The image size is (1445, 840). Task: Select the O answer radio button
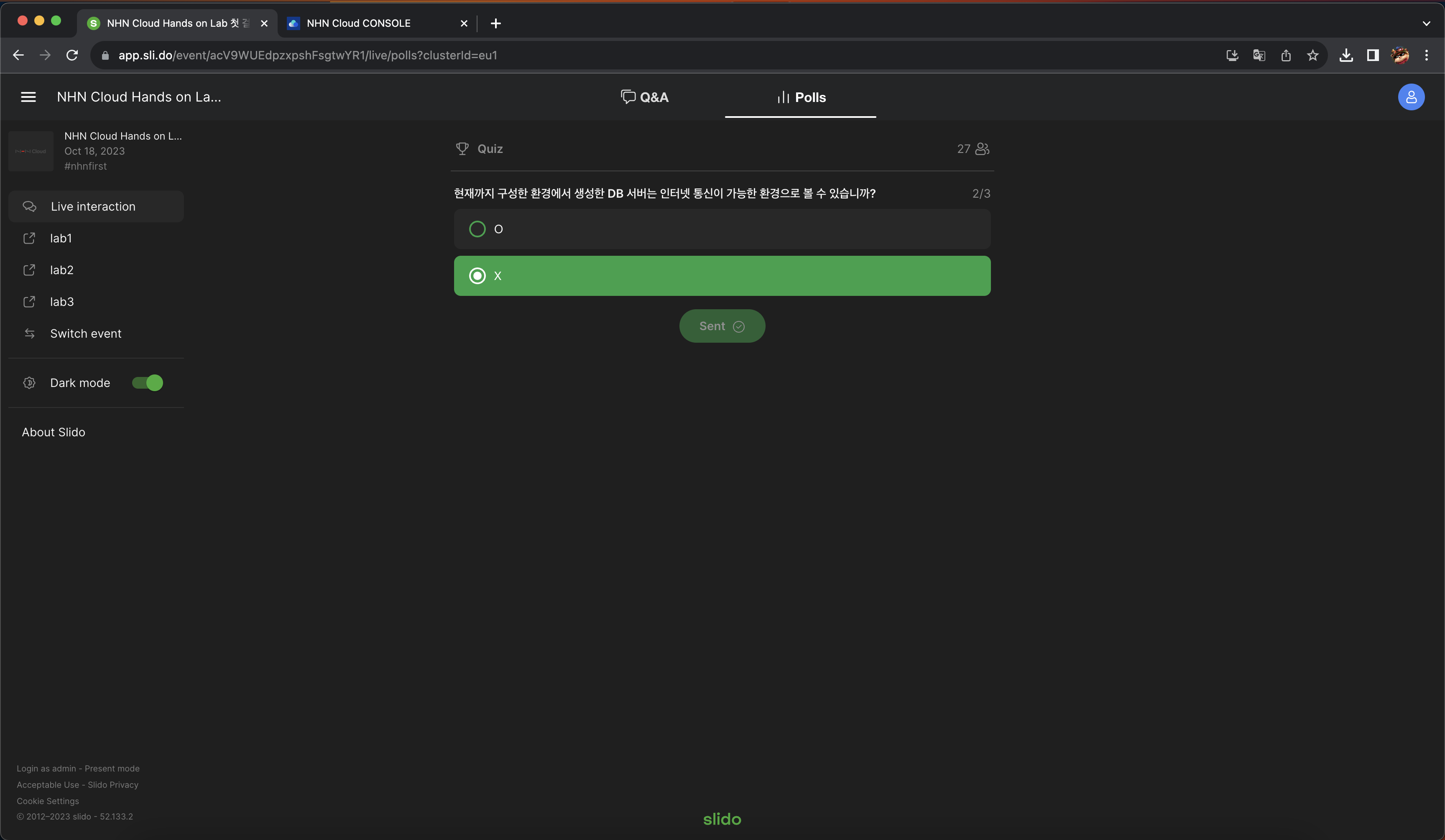477,229
